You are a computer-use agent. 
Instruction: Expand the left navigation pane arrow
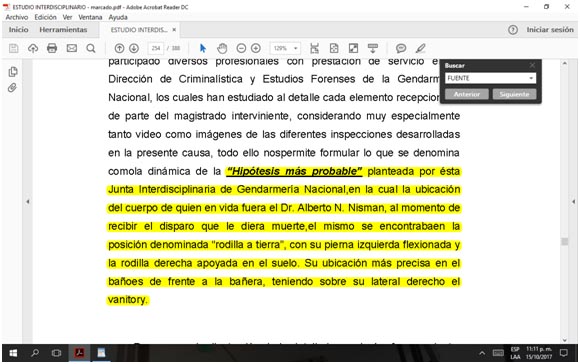[28, 202]
